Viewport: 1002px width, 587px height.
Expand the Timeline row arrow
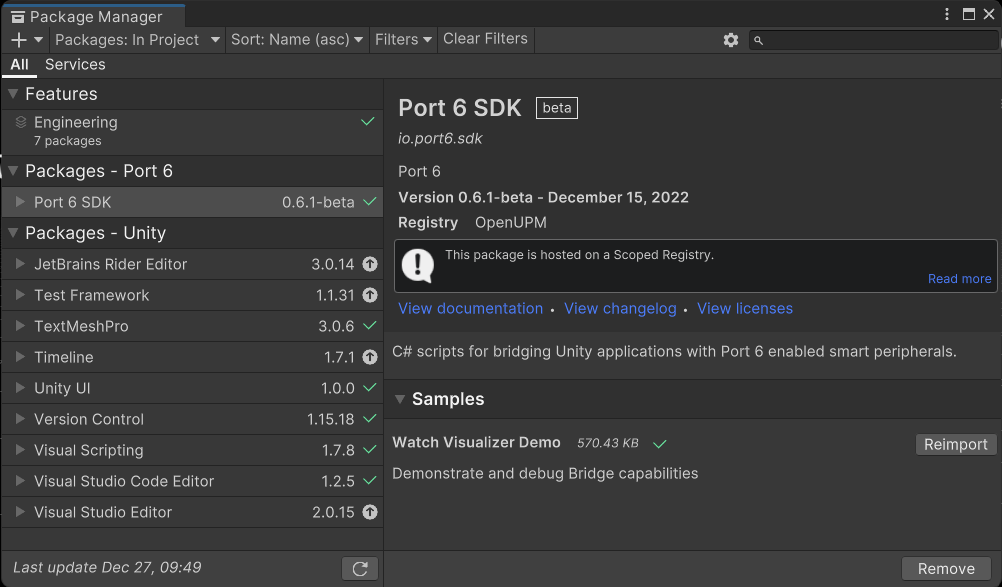pyautogui.click(x=20, y=357)
